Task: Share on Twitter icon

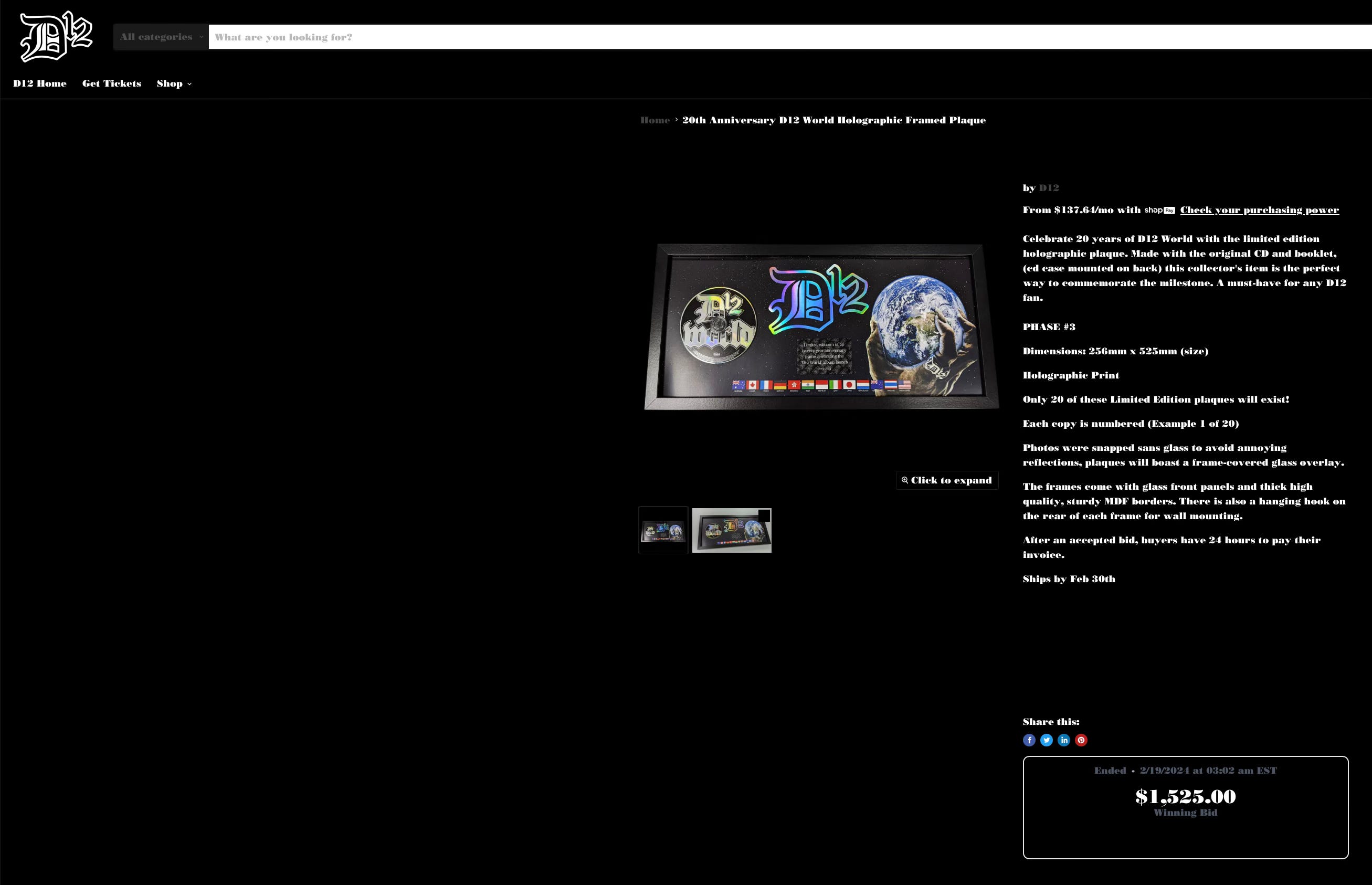Action: pos(1046,740)
